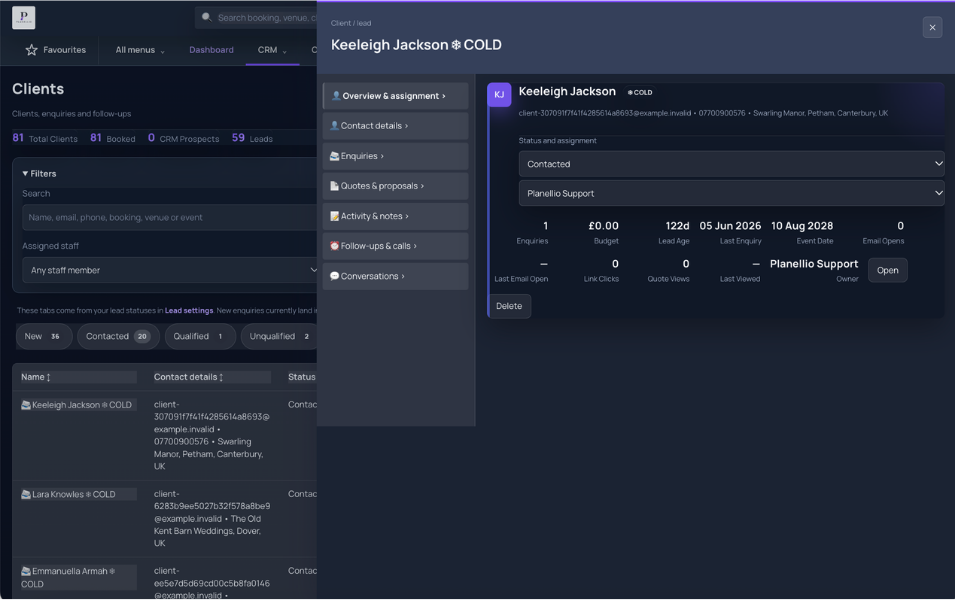Open the Favourites menu
Image resolution: width=955 pixels, height=600 pixels.
(55, 50)
